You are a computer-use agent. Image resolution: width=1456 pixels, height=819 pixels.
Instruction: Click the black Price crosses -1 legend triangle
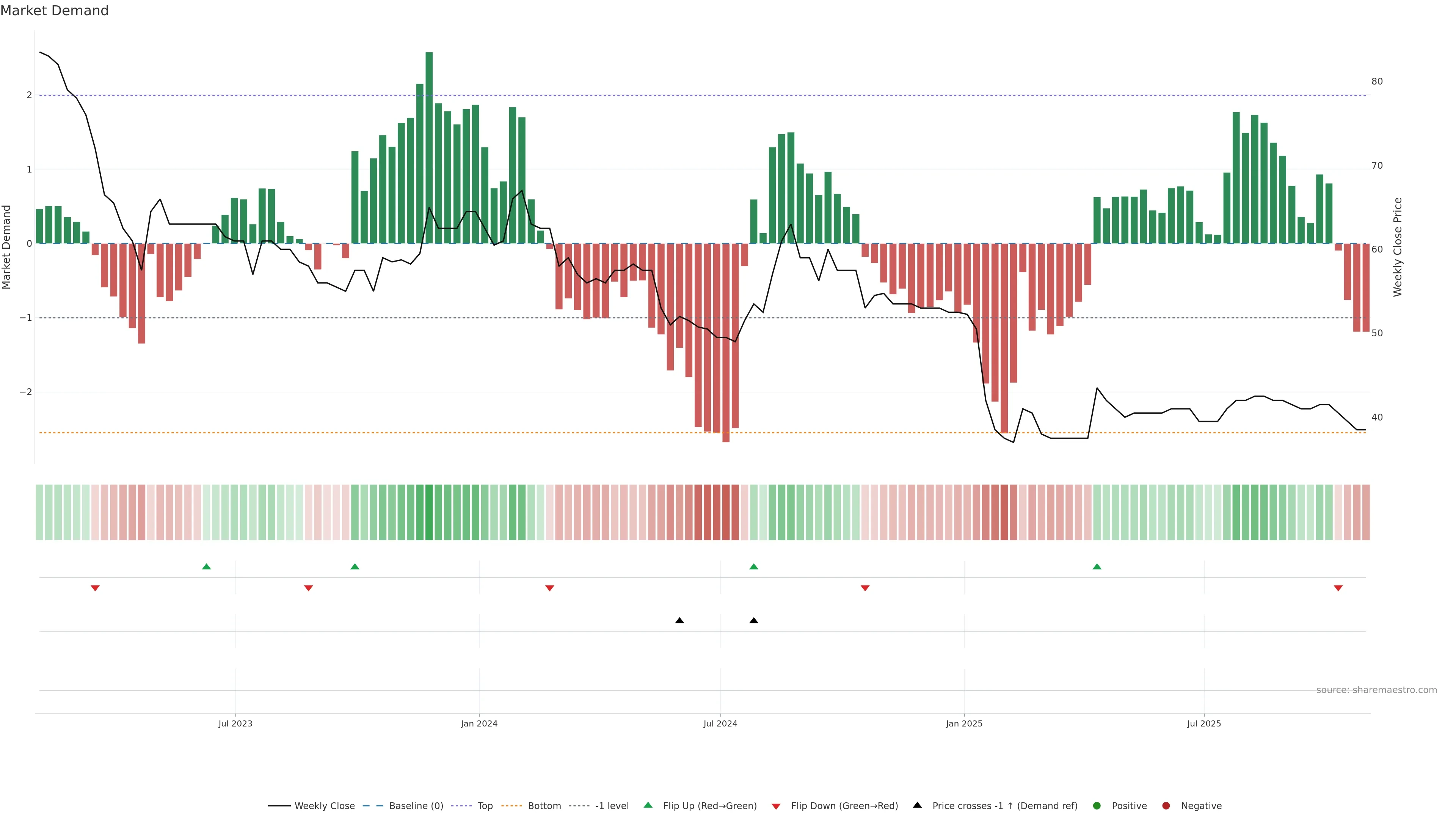[x=917, y=805]
